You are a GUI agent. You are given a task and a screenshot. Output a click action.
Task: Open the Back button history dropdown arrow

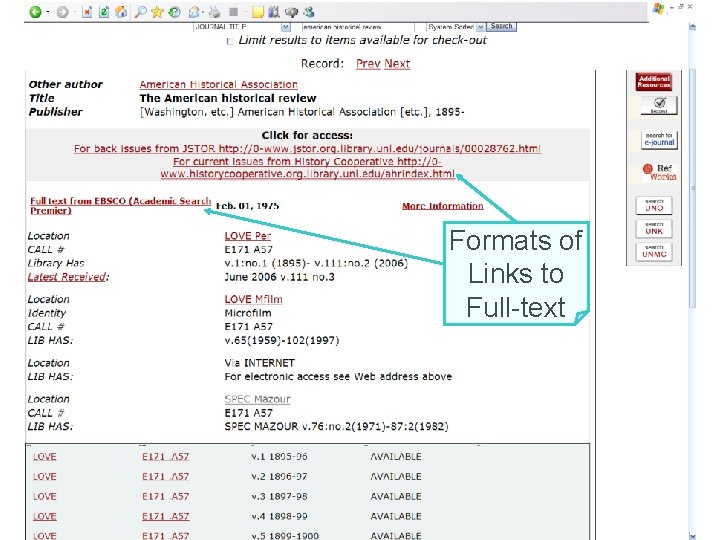[47, 12]
